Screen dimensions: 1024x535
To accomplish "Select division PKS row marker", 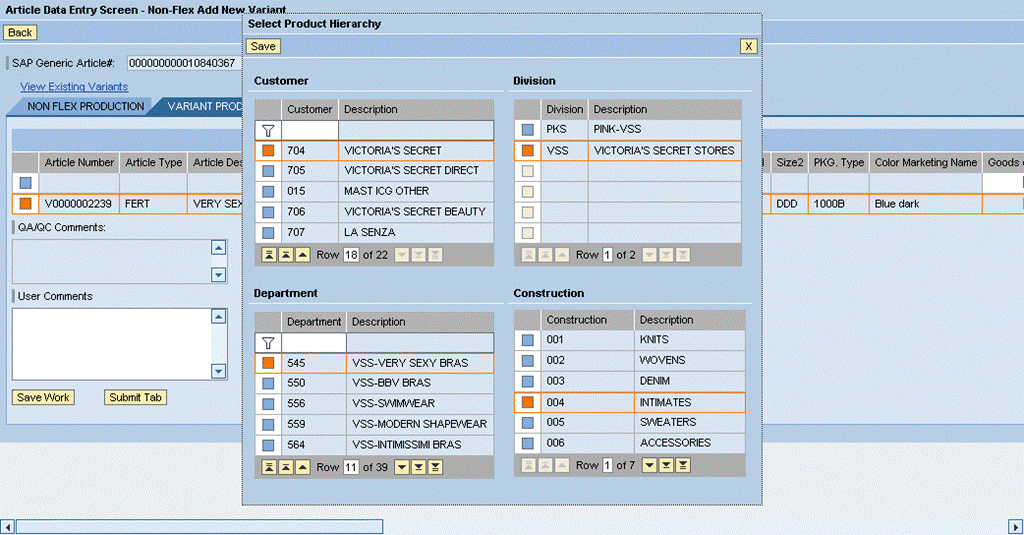I will (528, 130).
